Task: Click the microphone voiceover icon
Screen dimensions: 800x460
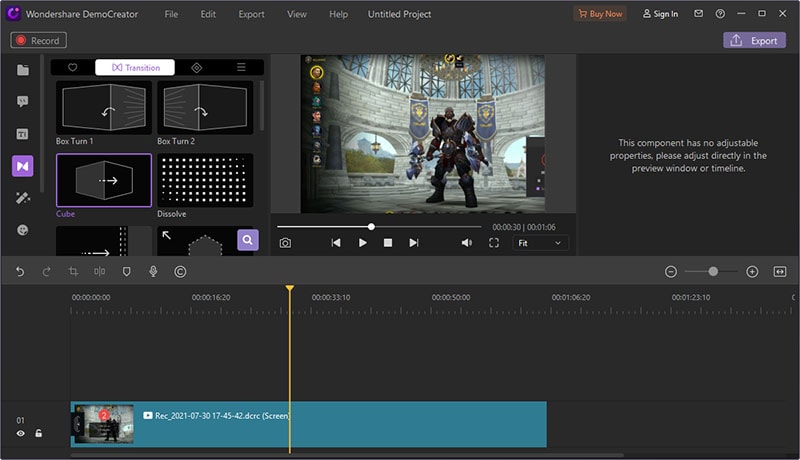Action: tap(153, 271)
